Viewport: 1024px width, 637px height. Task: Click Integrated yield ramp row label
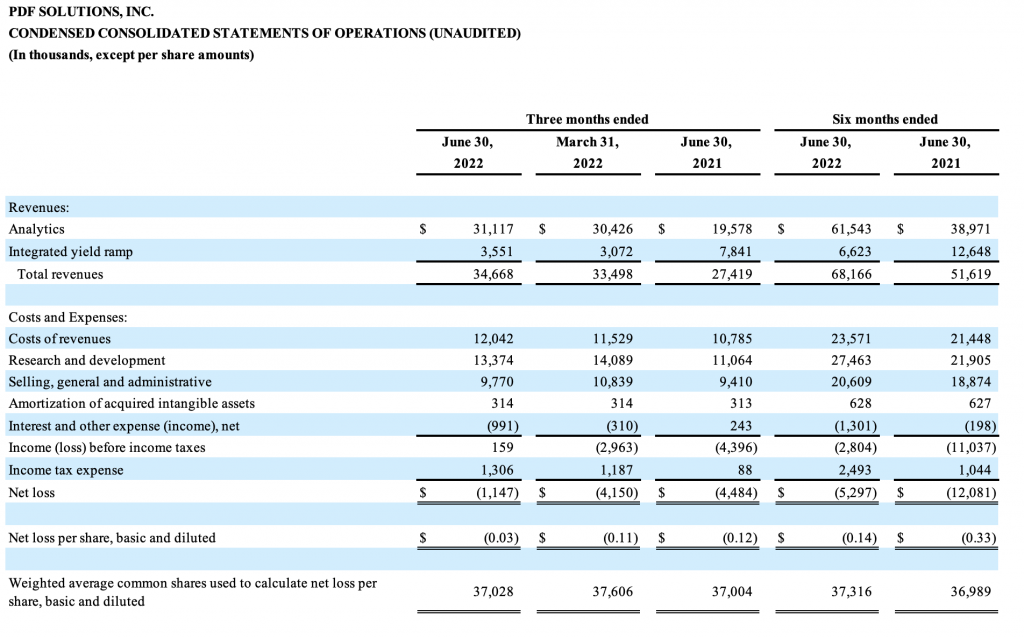[x=71, y=252]
